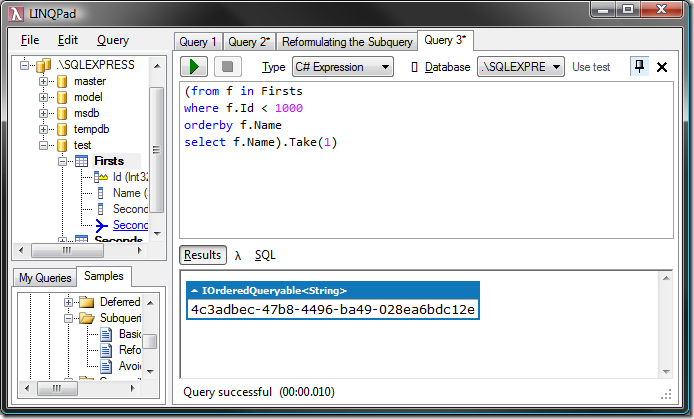Screen dimensions: 694x419
Task: Close the query pane with the X icon
Action: pos(662,67)
